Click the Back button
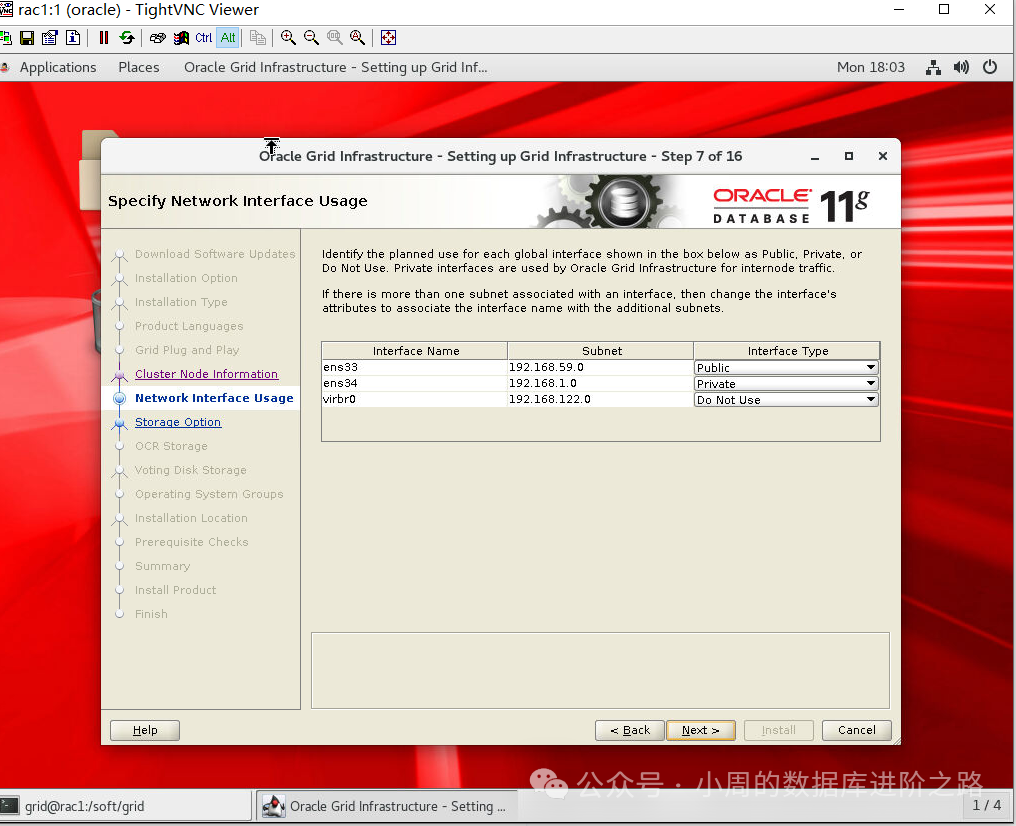The width and height of the screenshot is (1016, 826). click(x=630, y=730)
